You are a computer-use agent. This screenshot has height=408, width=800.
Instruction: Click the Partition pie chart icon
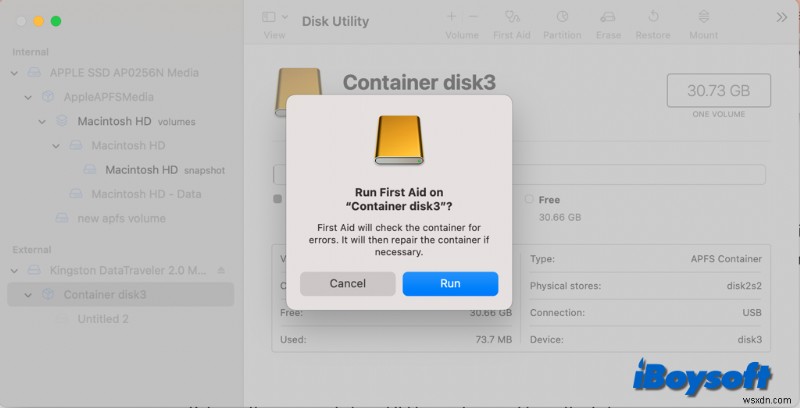[x=562, y=17]
